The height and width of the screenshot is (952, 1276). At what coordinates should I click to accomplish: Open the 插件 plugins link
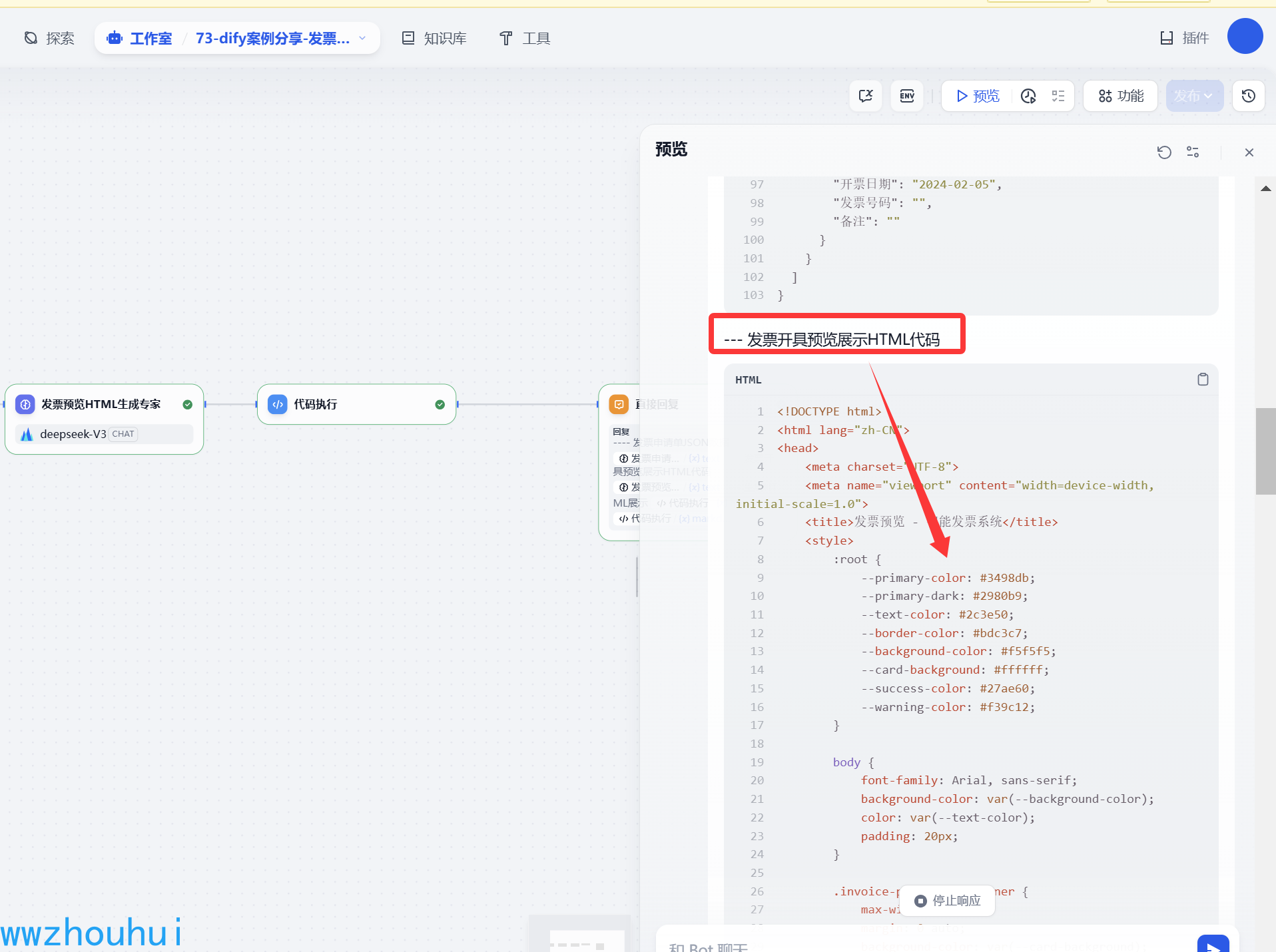point(1184,38)
